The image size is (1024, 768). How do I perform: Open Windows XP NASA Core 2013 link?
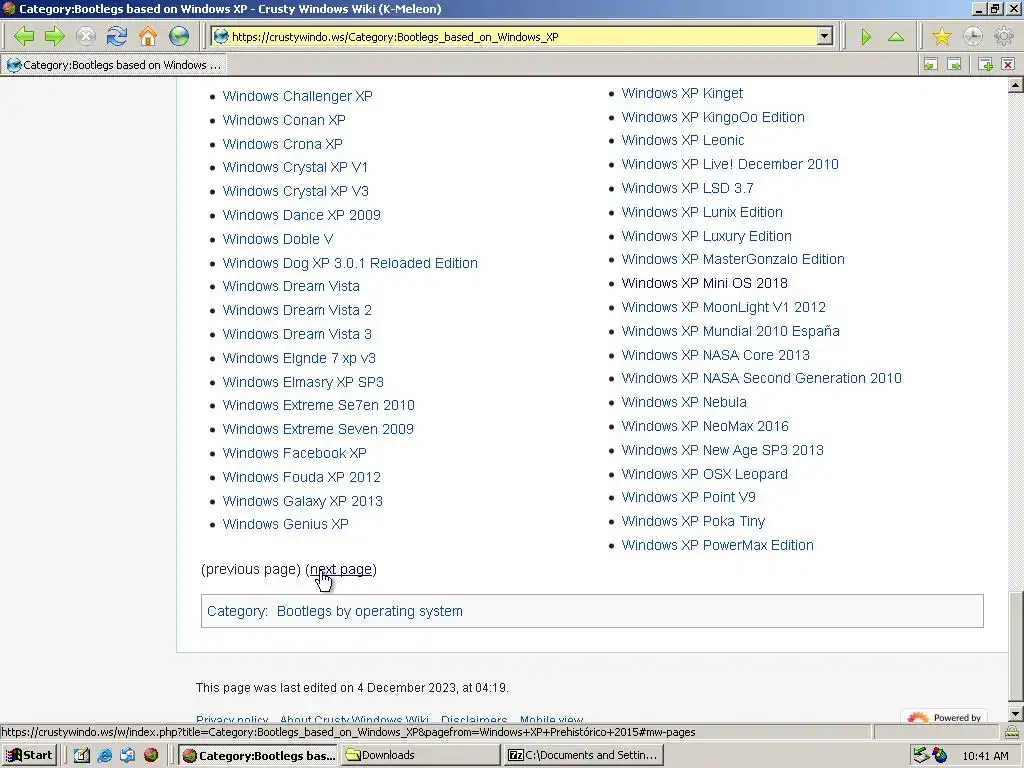pos(716,355)
